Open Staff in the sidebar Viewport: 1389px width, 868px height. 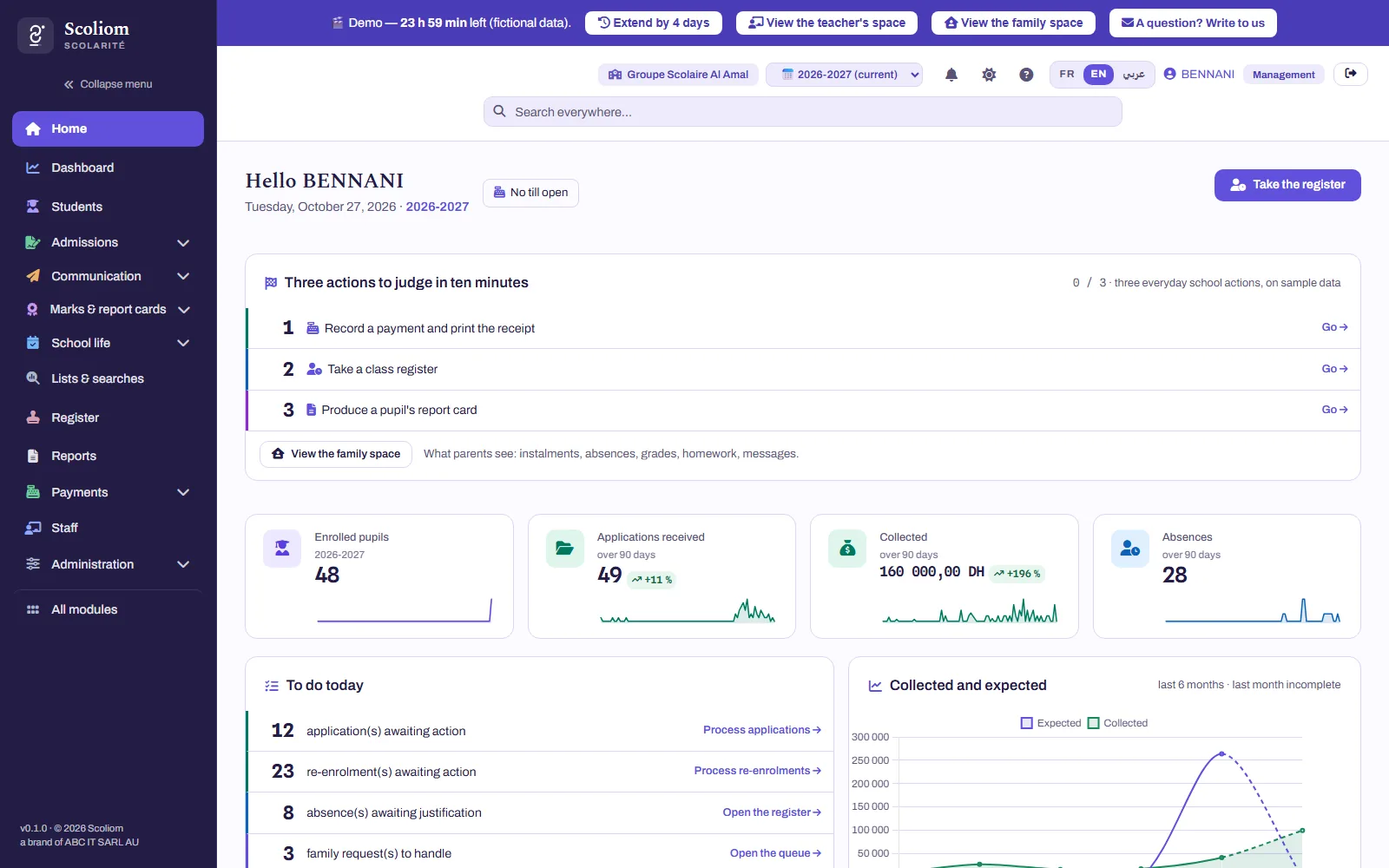click(108, 528)
